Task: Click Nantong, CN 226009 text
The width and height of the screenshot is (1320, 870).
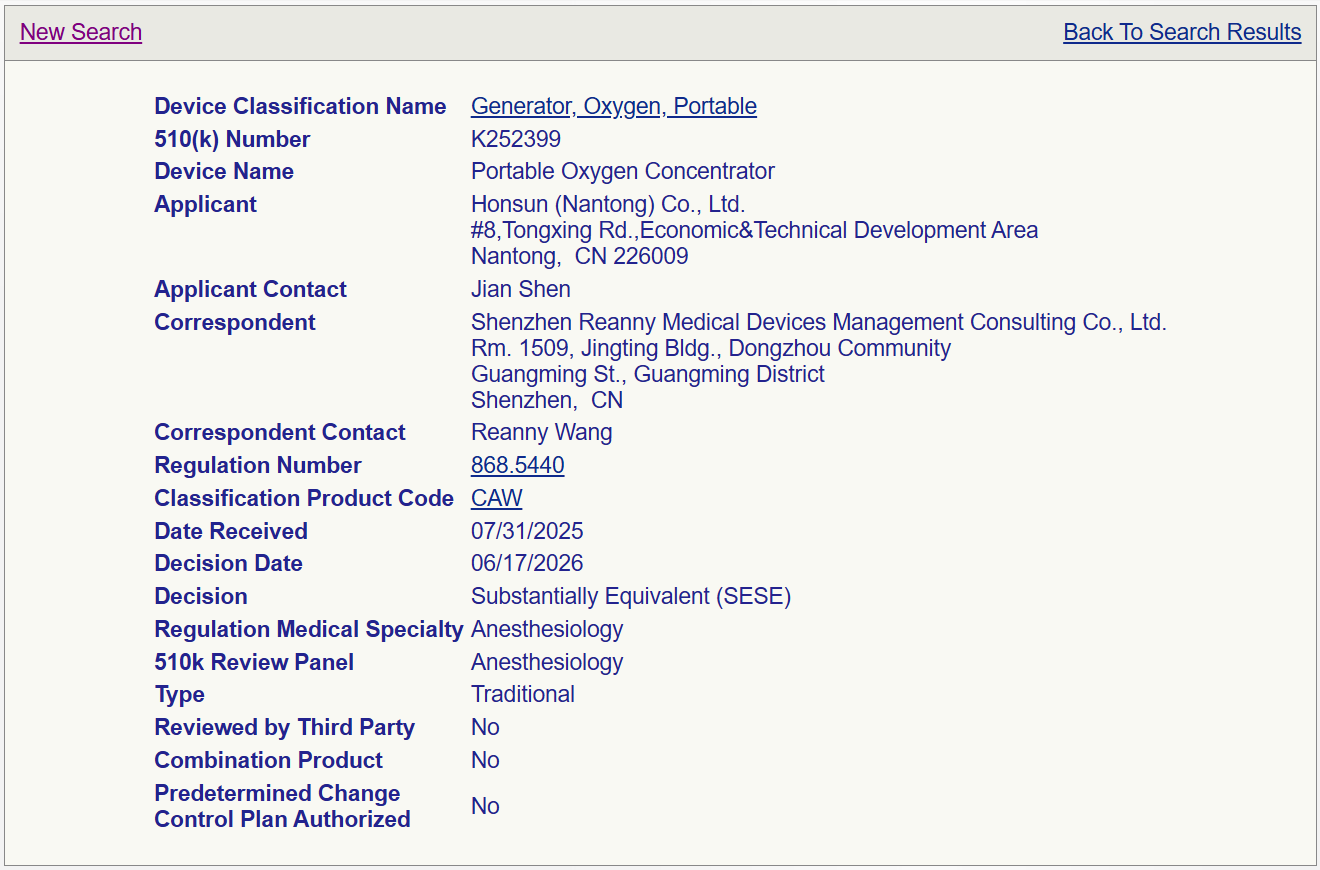Action: pos(580,256)
